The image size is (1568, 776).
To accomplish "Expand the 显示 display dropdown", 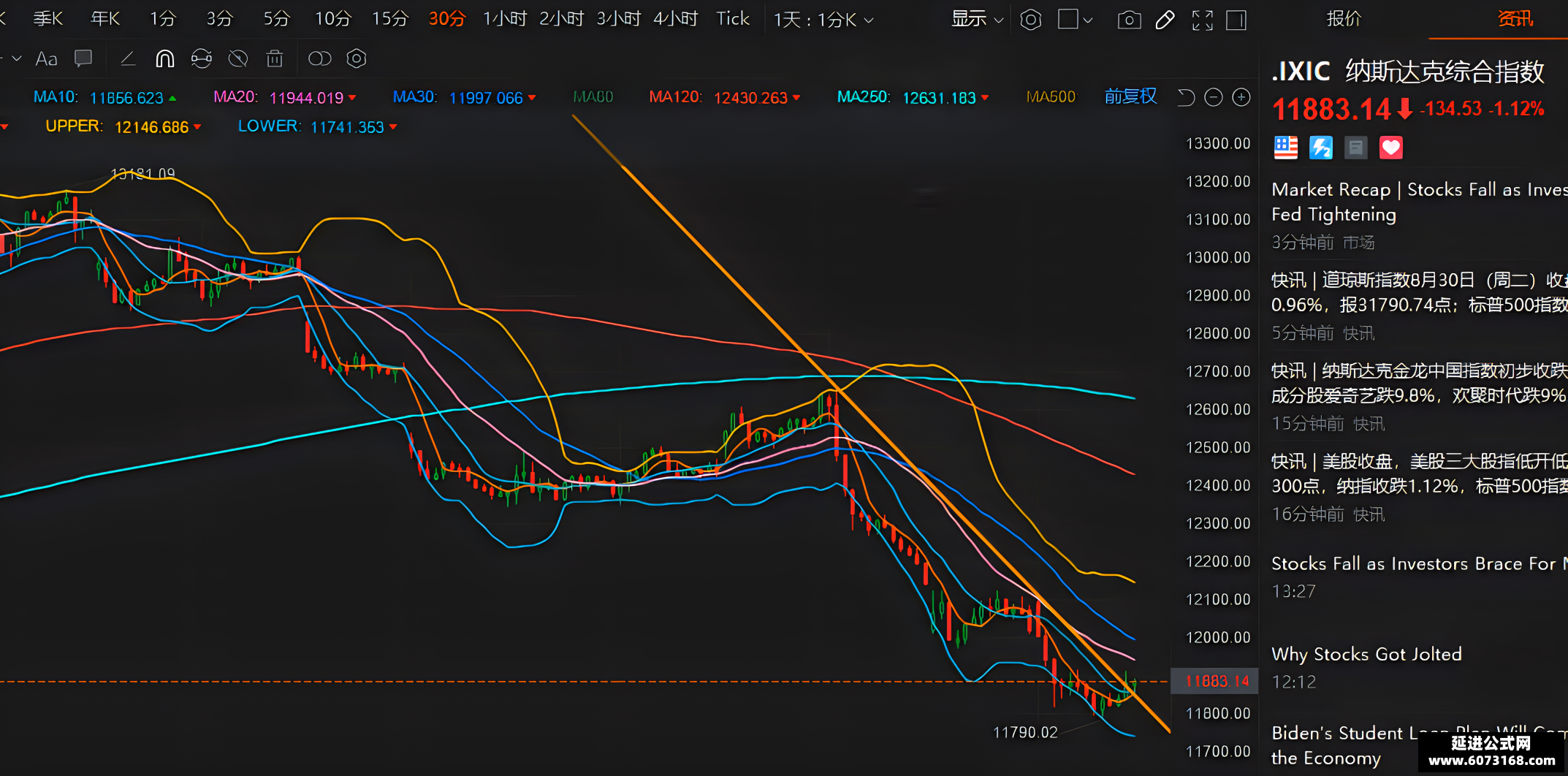I will (977, 20).
